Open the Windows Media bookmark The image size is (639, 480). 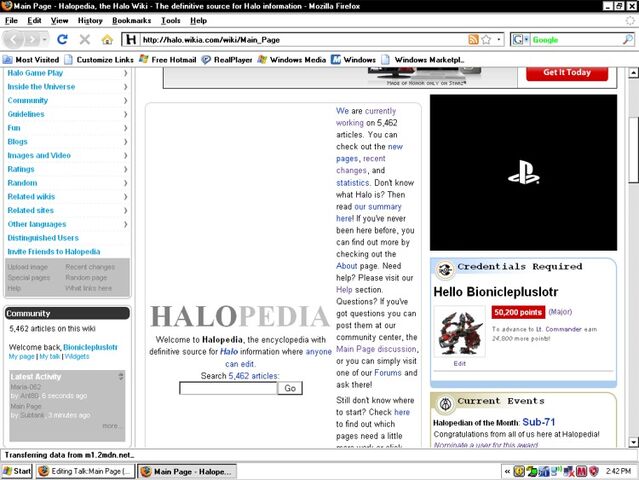[x=292, y=59]
